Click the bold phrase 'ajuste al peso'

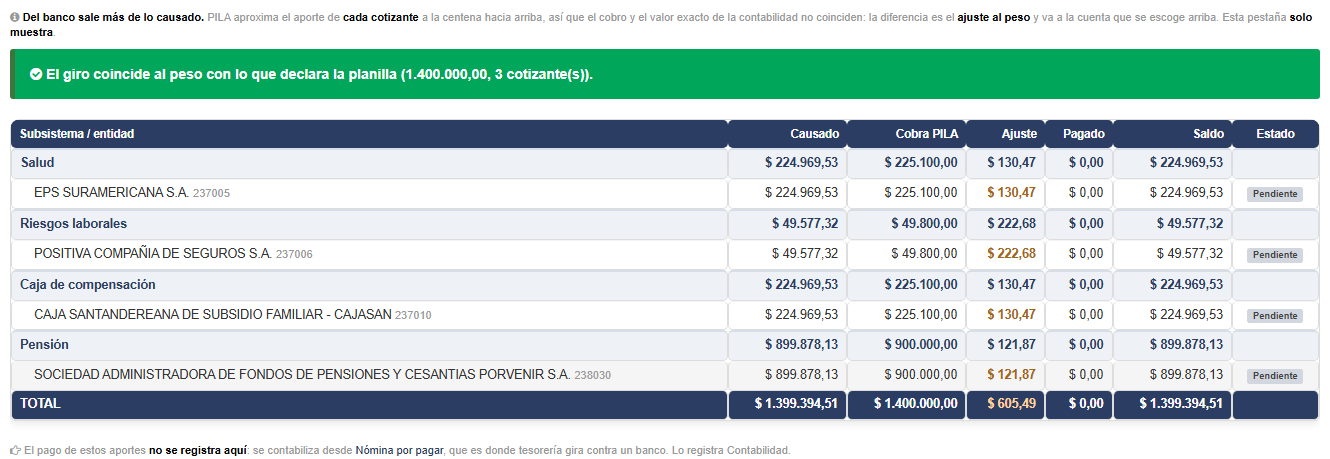point(993,18)
